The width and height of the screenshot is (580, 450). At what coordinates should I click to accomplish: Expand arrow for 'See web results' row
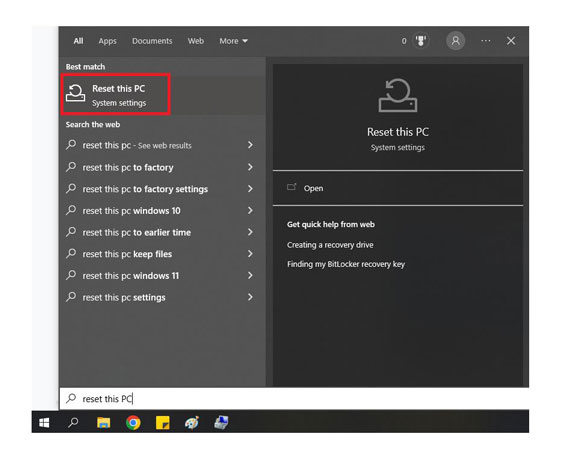pos(250,145)
